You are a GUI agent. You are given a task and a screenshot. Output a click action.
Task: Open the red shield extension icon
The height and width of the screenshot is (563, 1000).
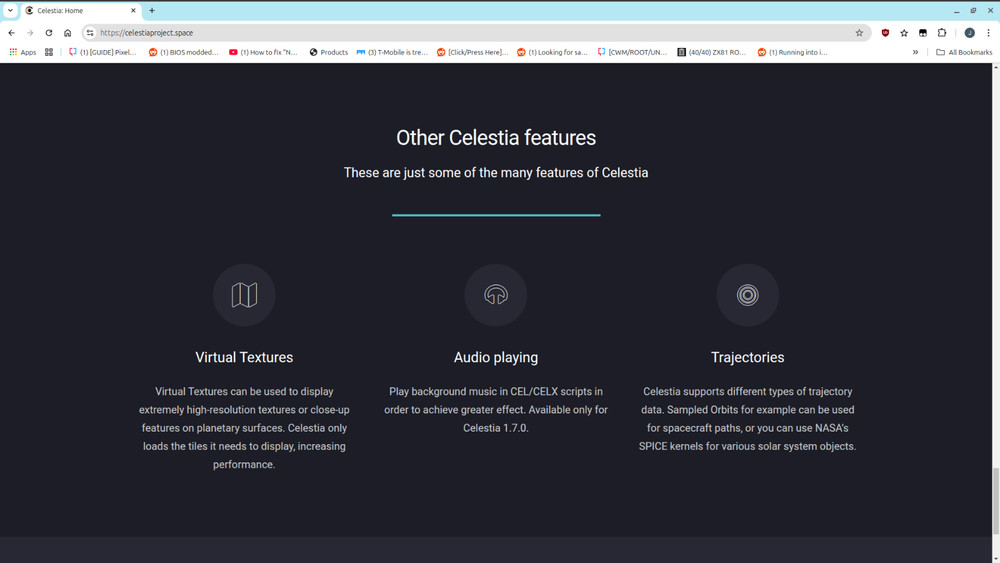point(885,33)
